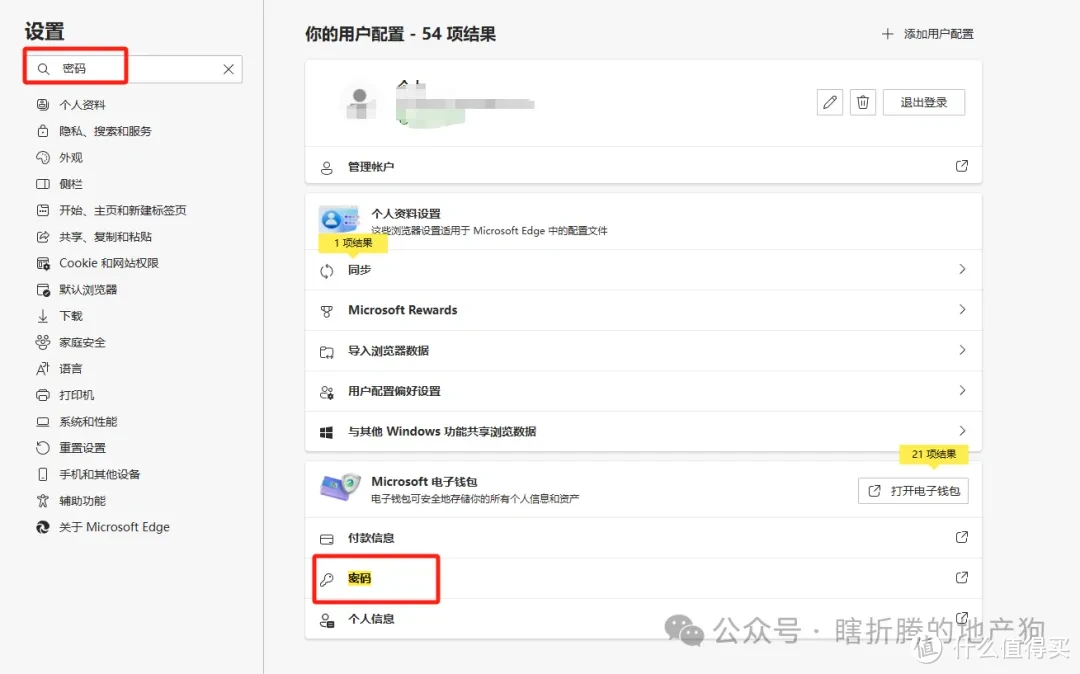Image resolution: width=1080 pixels, height=674 pixels.
Task: Click the edit pencil icon for profile
Action: [829, 103]
